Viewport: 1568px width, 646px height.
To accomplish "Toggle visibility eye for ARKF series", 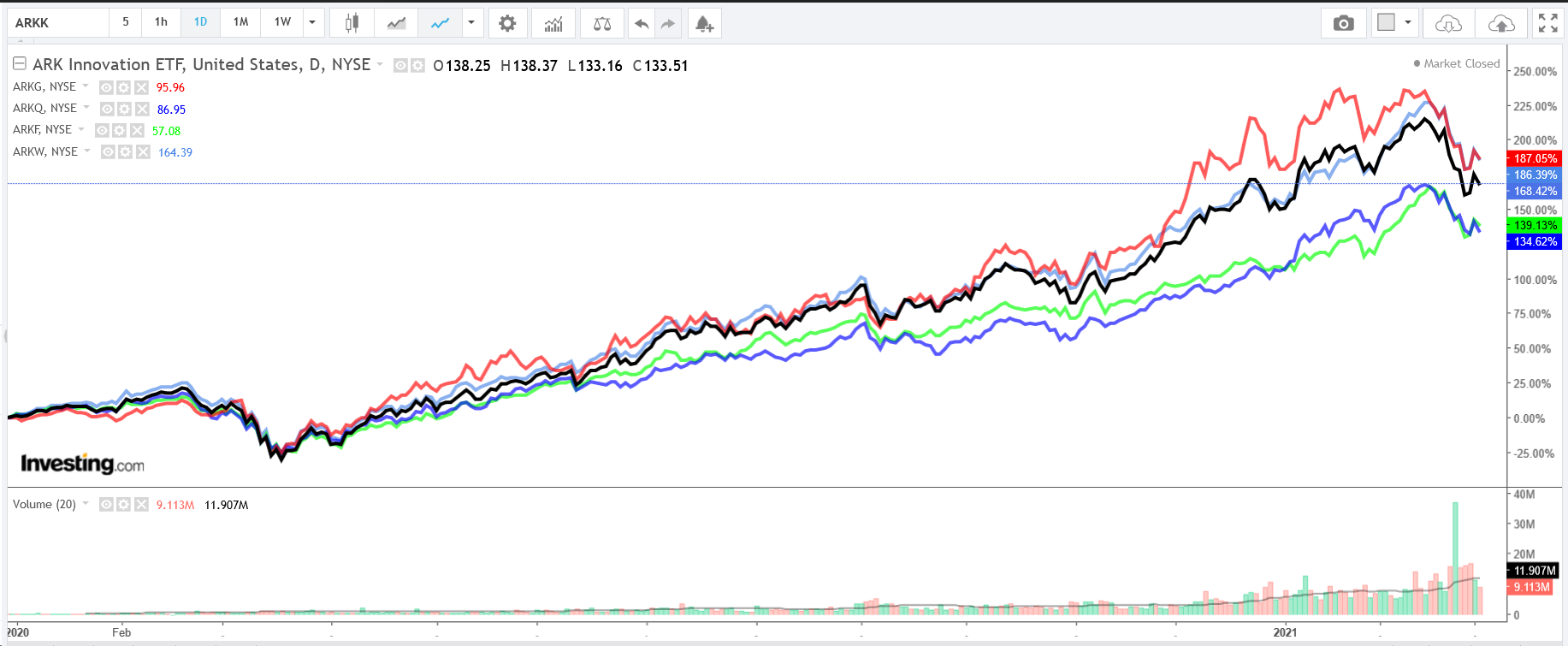I will click(x=102, y=130).
